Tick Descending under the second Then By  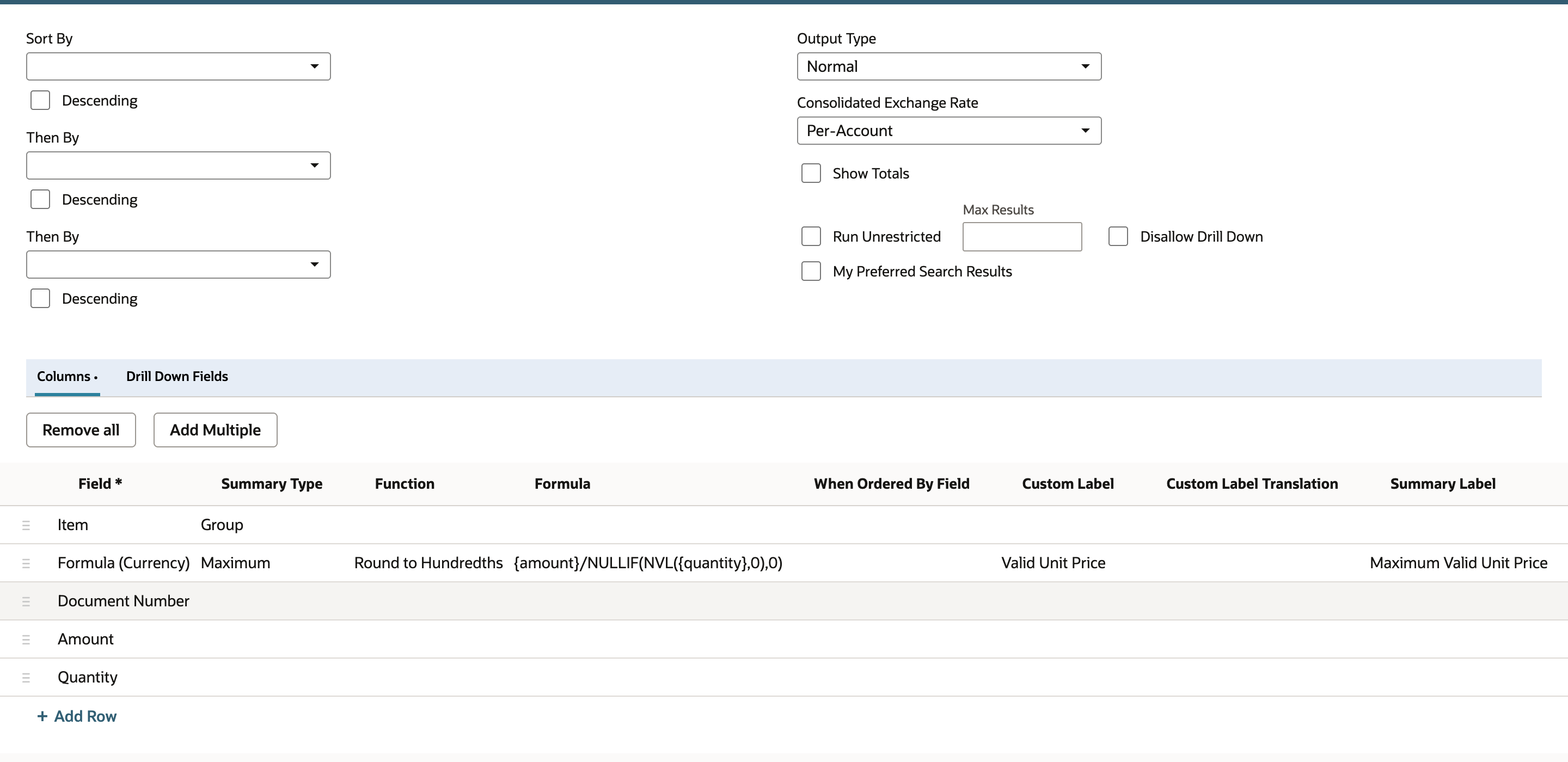pos(40,299)
